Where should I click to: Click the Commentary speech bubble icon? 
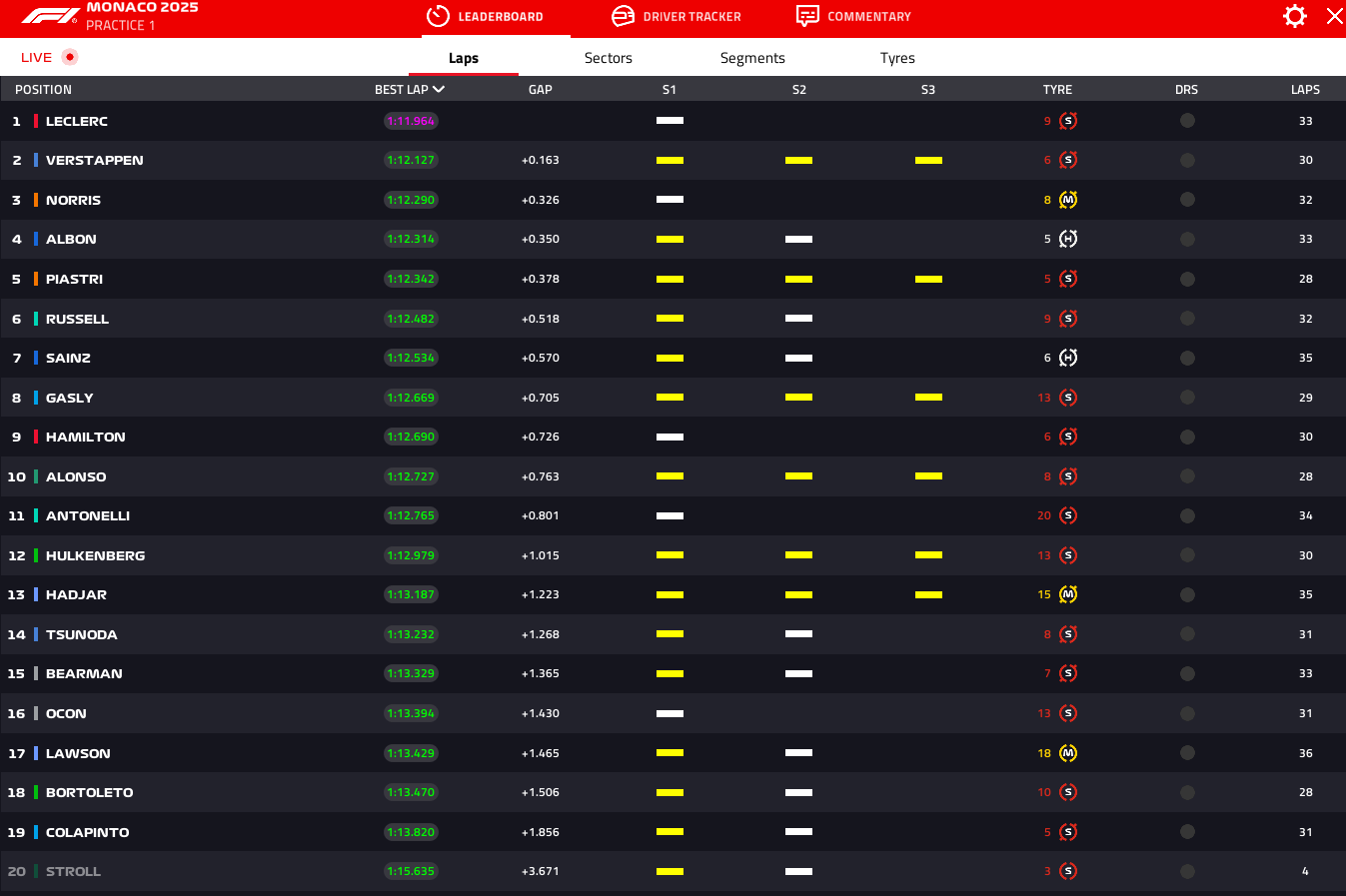[807, 16]
